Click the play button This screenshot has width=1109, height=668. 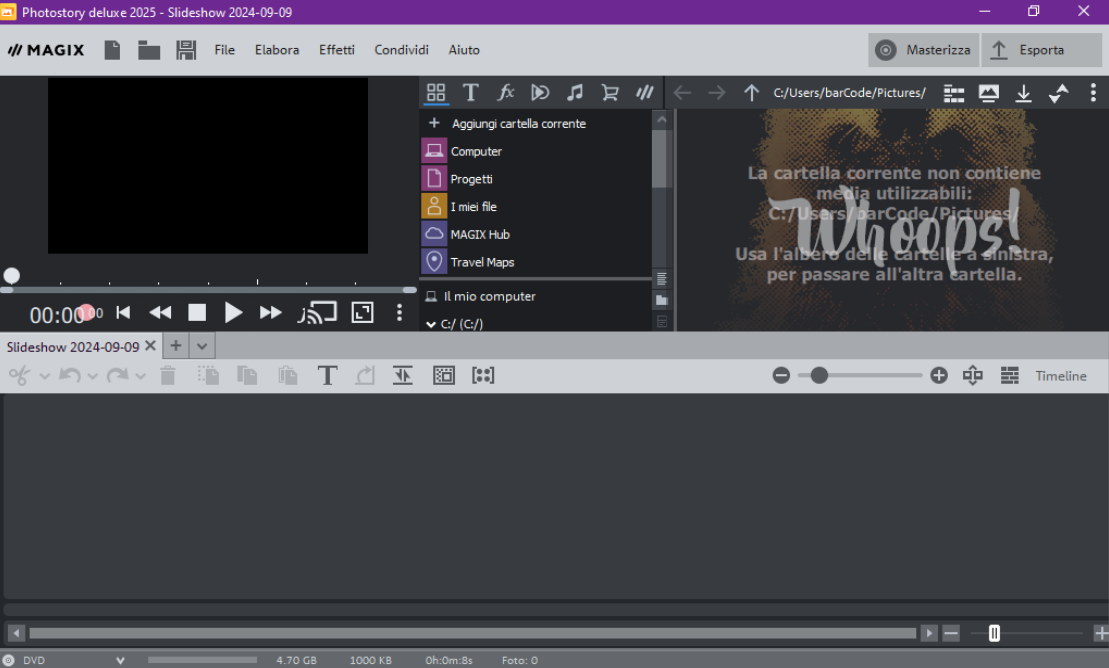[233, 313]
